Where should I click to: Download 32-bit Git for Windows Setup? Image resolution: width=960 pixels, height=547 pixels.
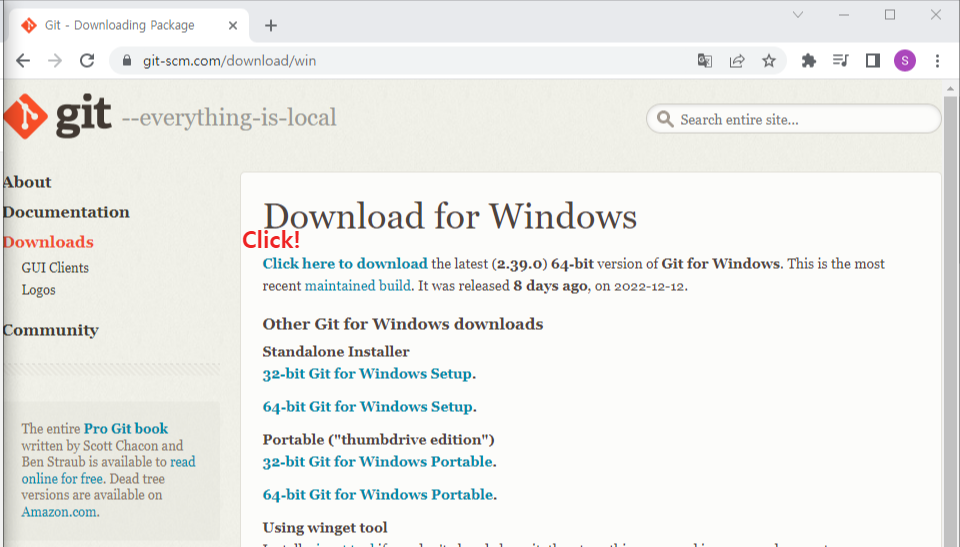pos(367,374)
